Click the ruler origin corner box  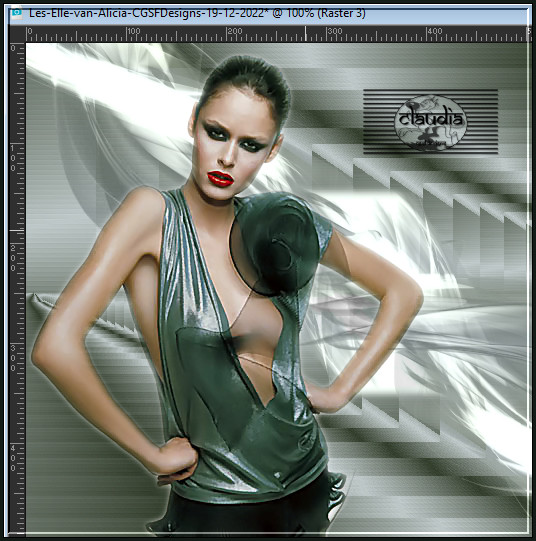tap(17, 34)
